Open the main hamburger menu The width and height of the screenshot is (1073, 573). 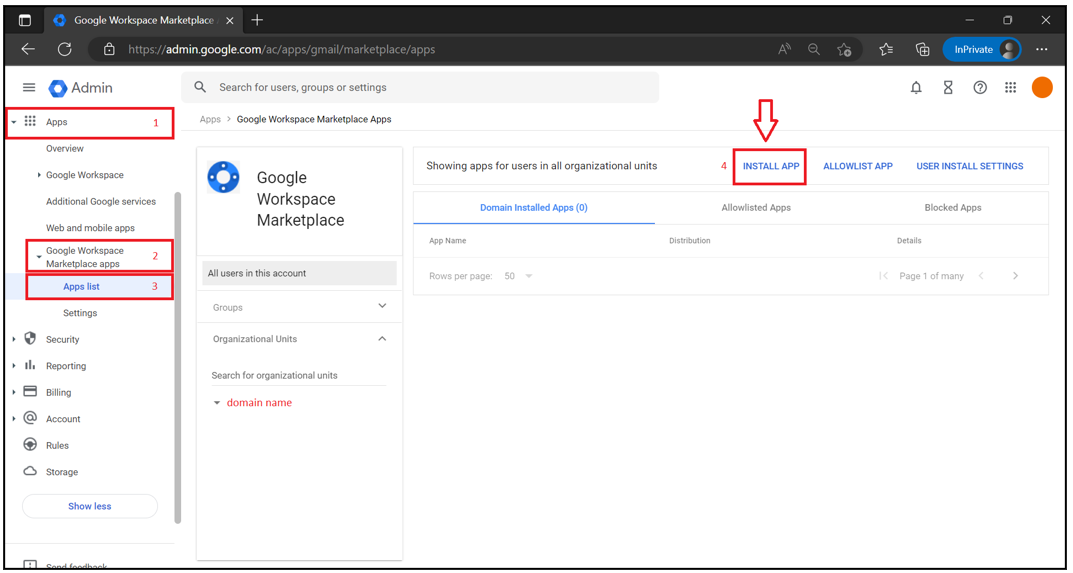click(x=29, y=88)
